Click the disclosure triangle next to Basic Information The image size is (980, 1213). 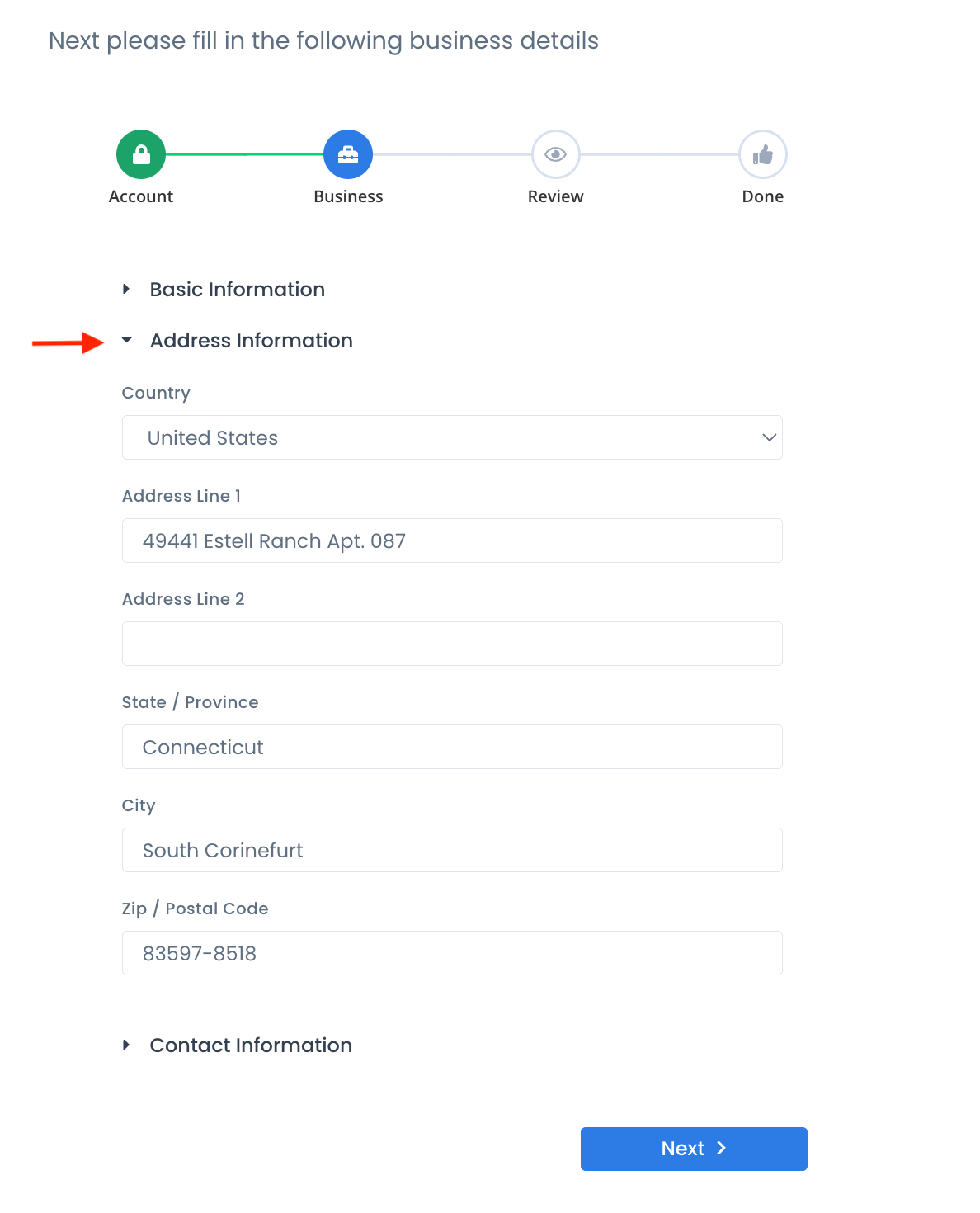[128, 289]
